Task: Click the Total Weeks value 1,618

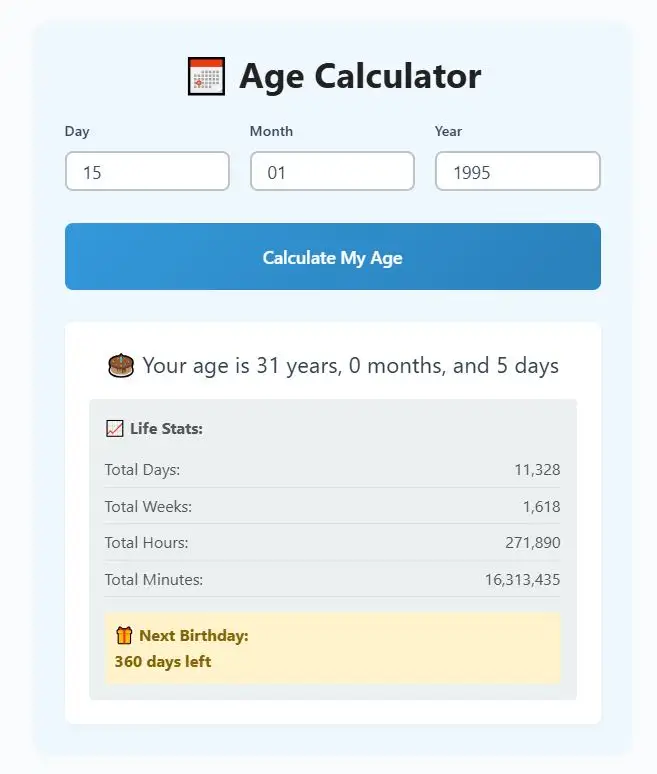Action: [541, 507]
